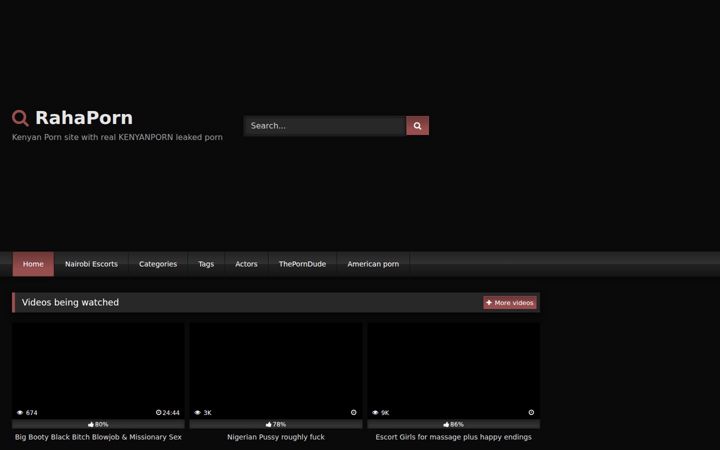Click the 80% rating bar
Screen dimensions: 720x450
98,424
